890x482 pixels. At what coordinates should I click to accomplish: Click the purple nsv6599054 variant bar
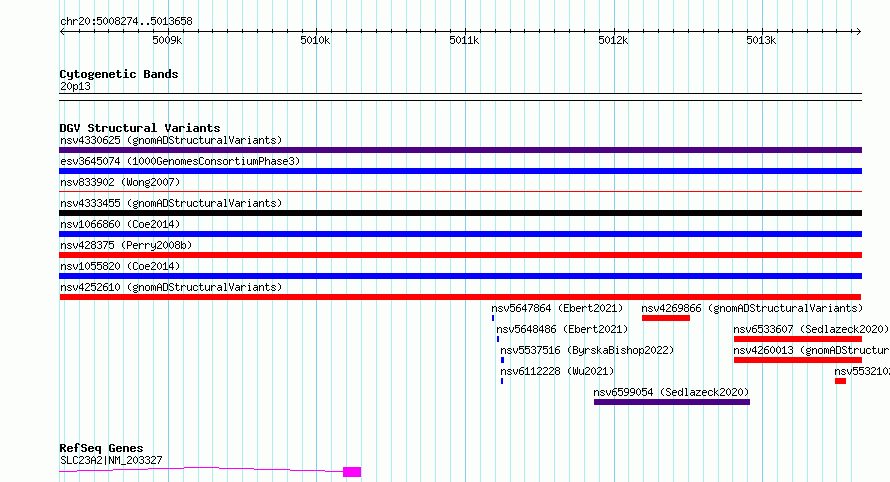tap(671, 402)
